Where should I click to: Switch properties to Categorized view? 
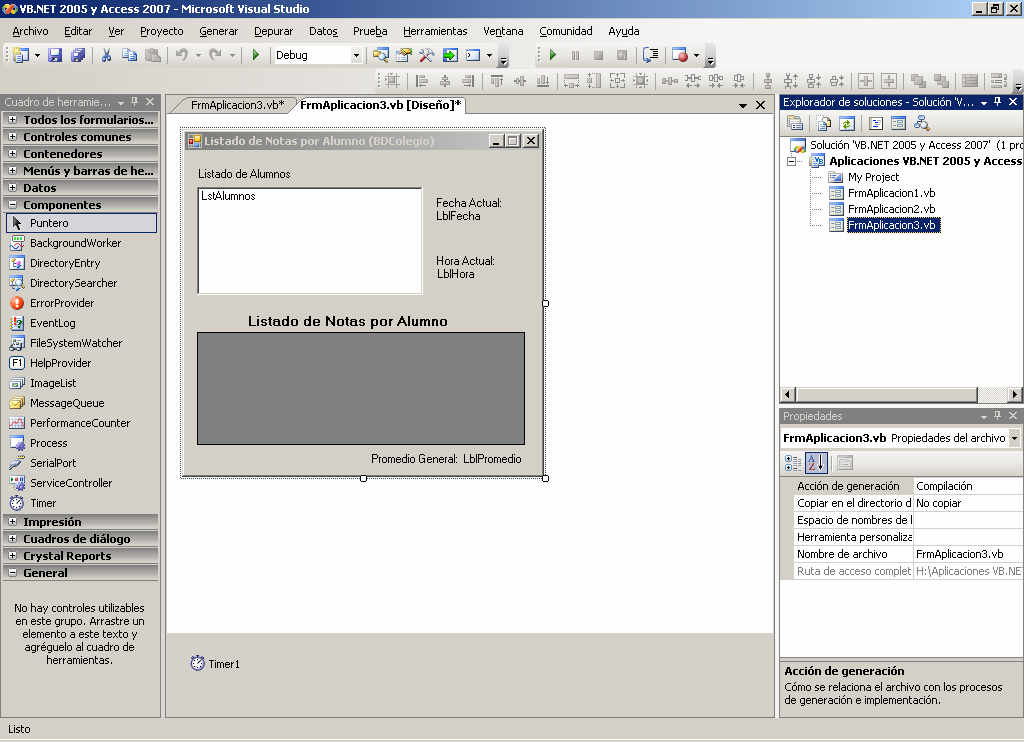tap(793, 463)
